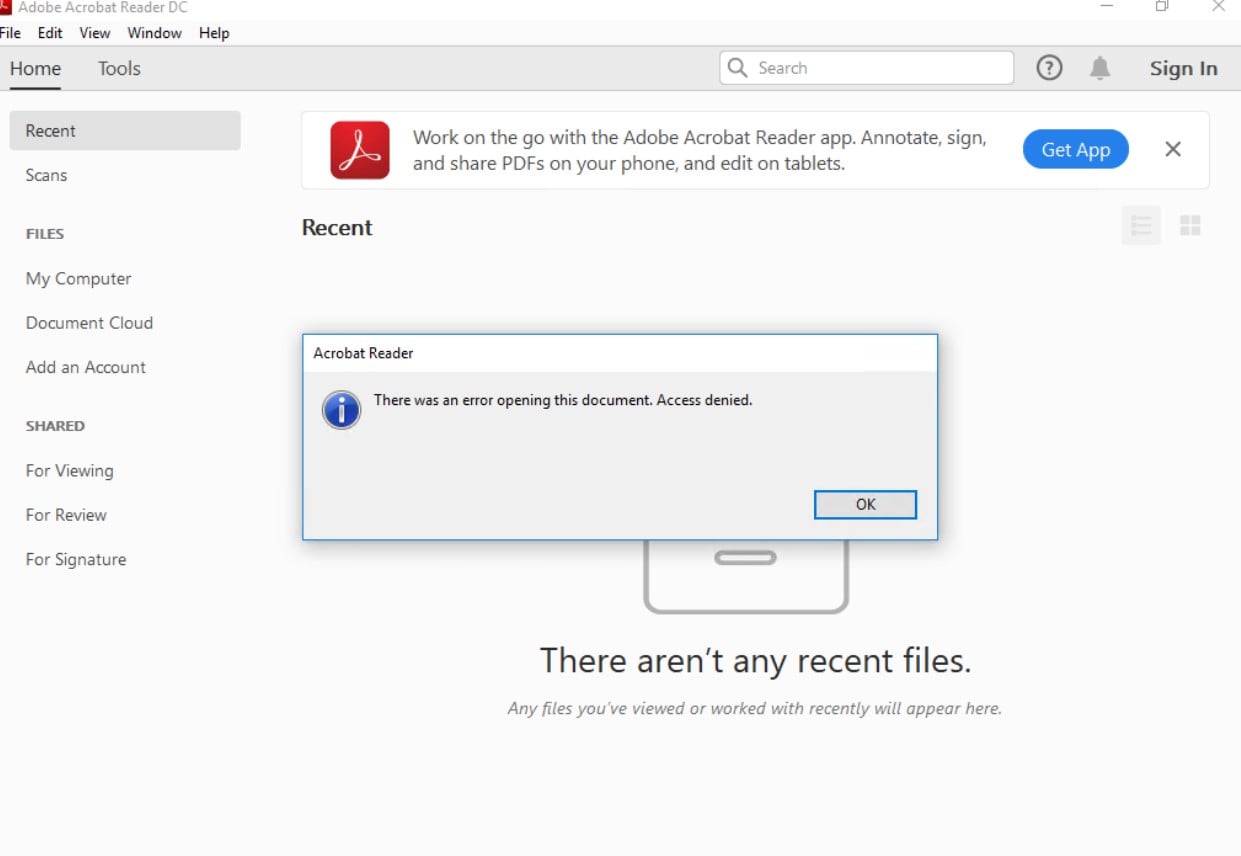Click the help question mark icon
The height and width of the screenshot is (856, 1241).
[1049, 68]
